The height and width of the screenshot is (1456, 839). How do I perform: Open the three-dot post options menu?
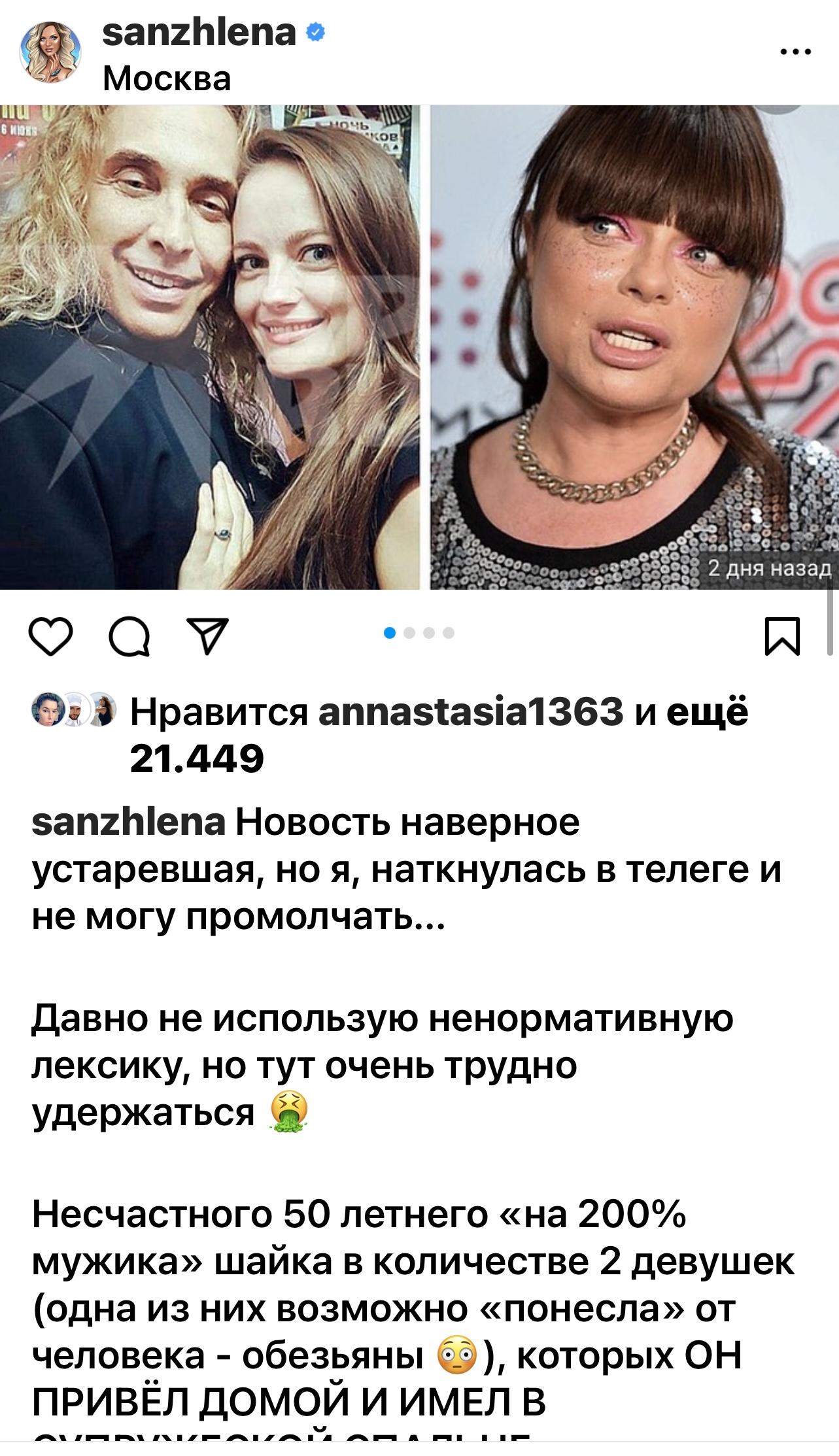coord(796,52)
